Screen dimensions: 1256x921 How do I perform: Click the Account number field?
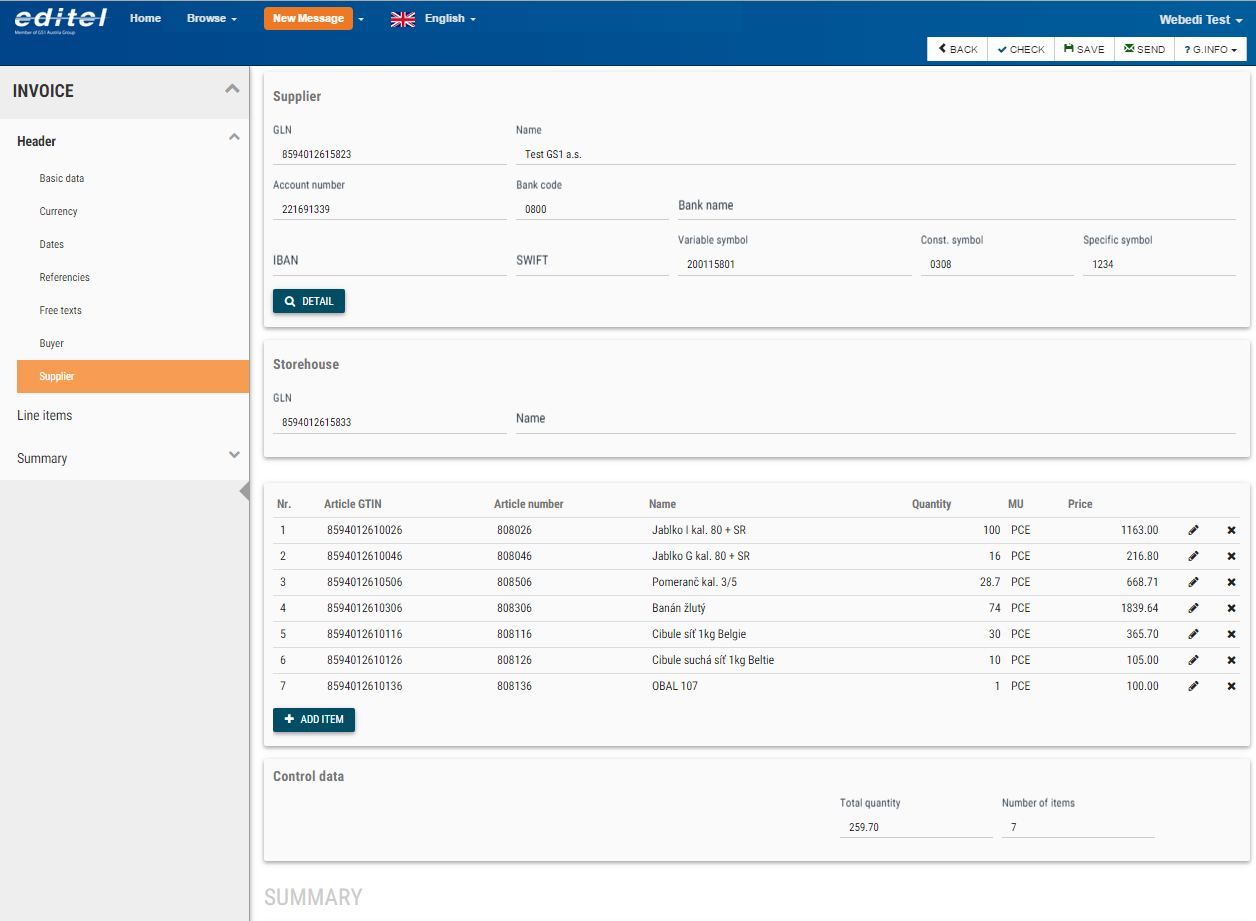click(x=389, y=209)
